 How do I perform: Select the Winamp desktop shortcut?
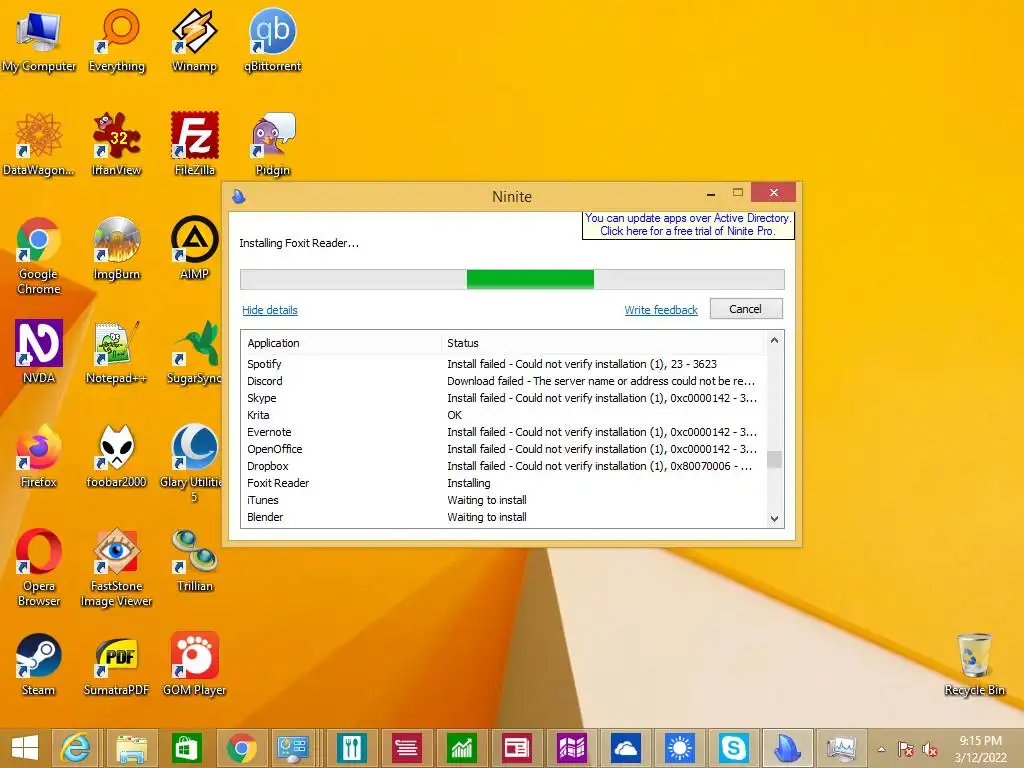(194, 40)
